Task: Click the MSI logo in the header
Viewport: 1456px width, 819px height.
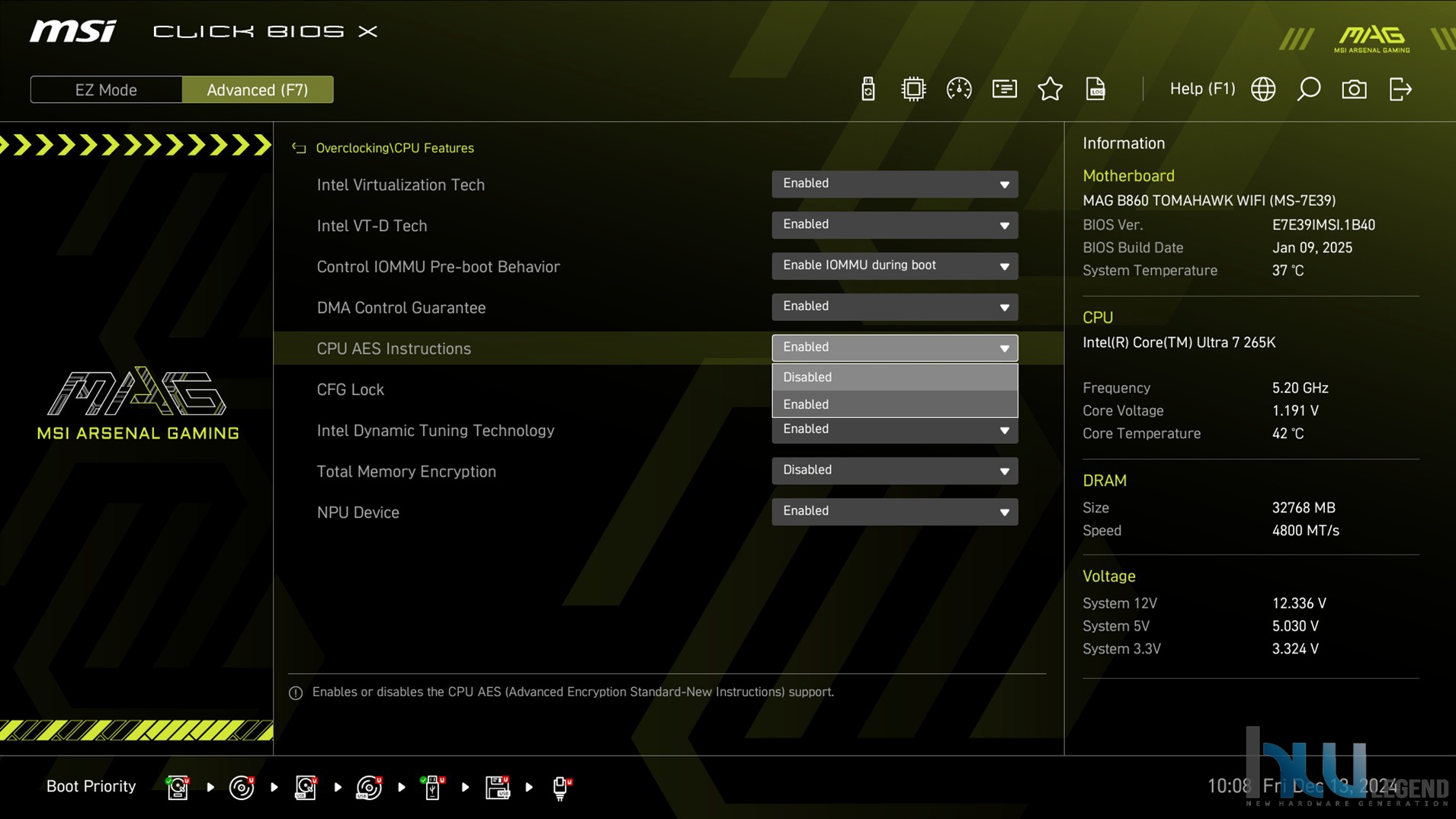Action: tap(73, 31)
